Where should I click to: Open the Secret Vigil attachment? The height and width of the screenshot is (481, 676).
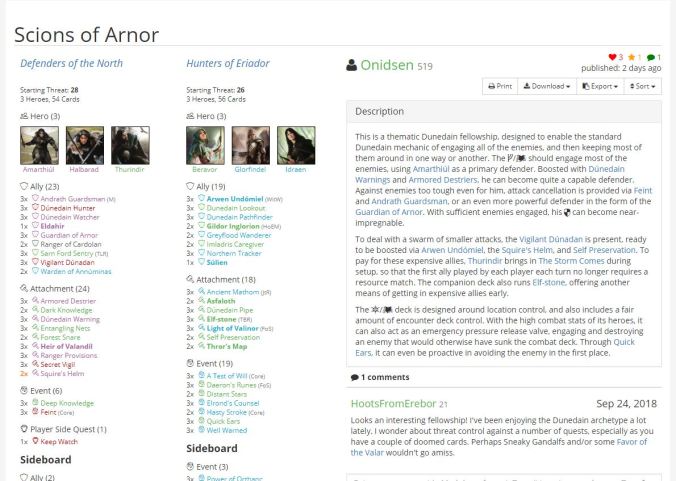(58, 365)
